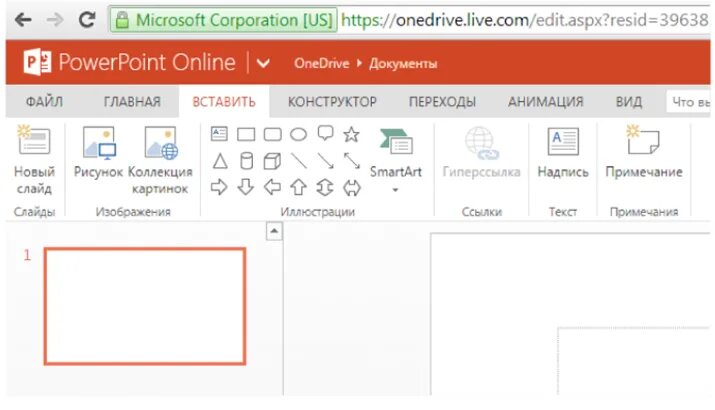
Task: Click the 'Что вы' search box
Action: pyautogui.click(x=689, y=102)
